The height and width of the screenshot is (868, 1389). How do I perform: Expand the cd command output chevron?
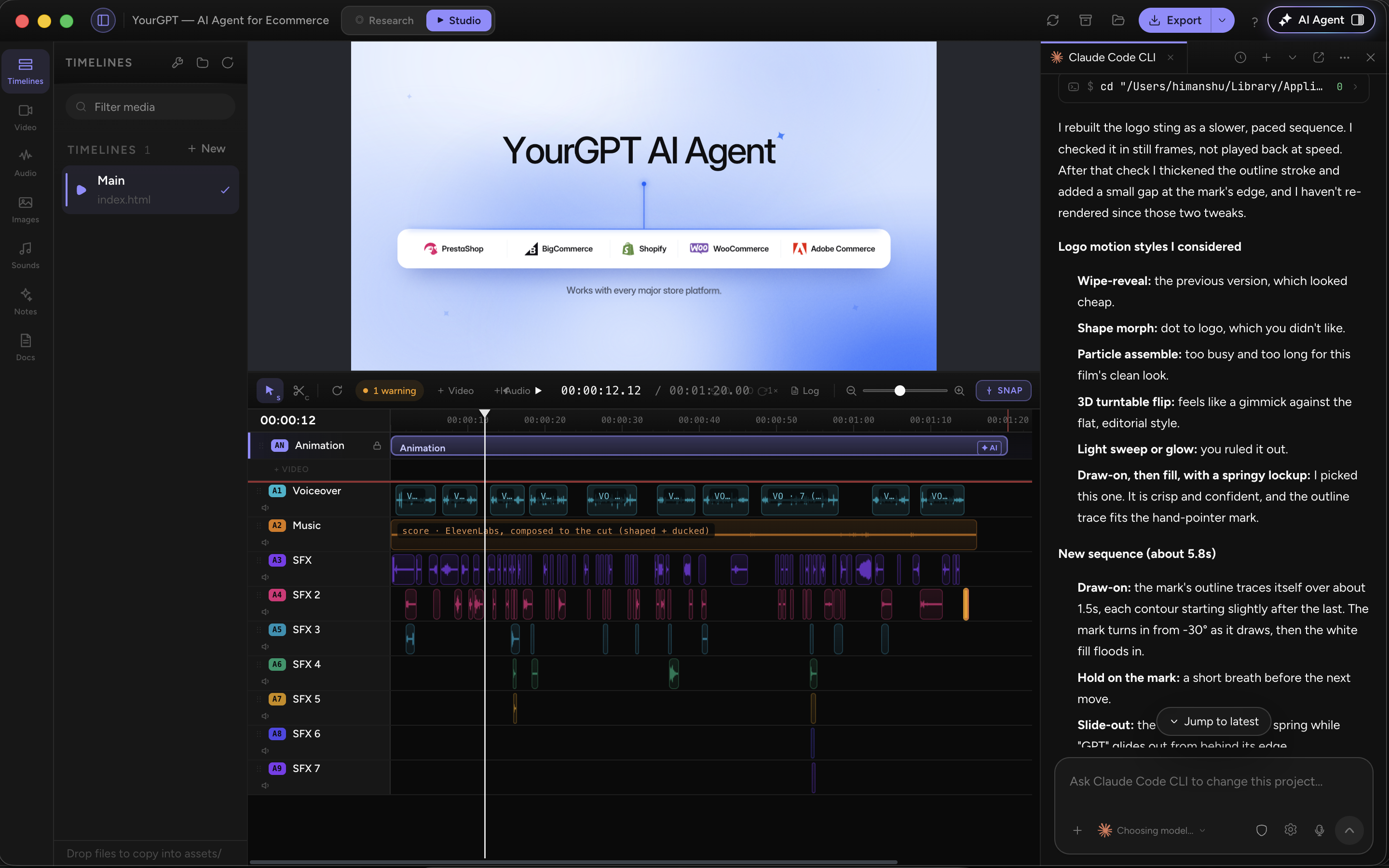click(x=1356, y=87)
